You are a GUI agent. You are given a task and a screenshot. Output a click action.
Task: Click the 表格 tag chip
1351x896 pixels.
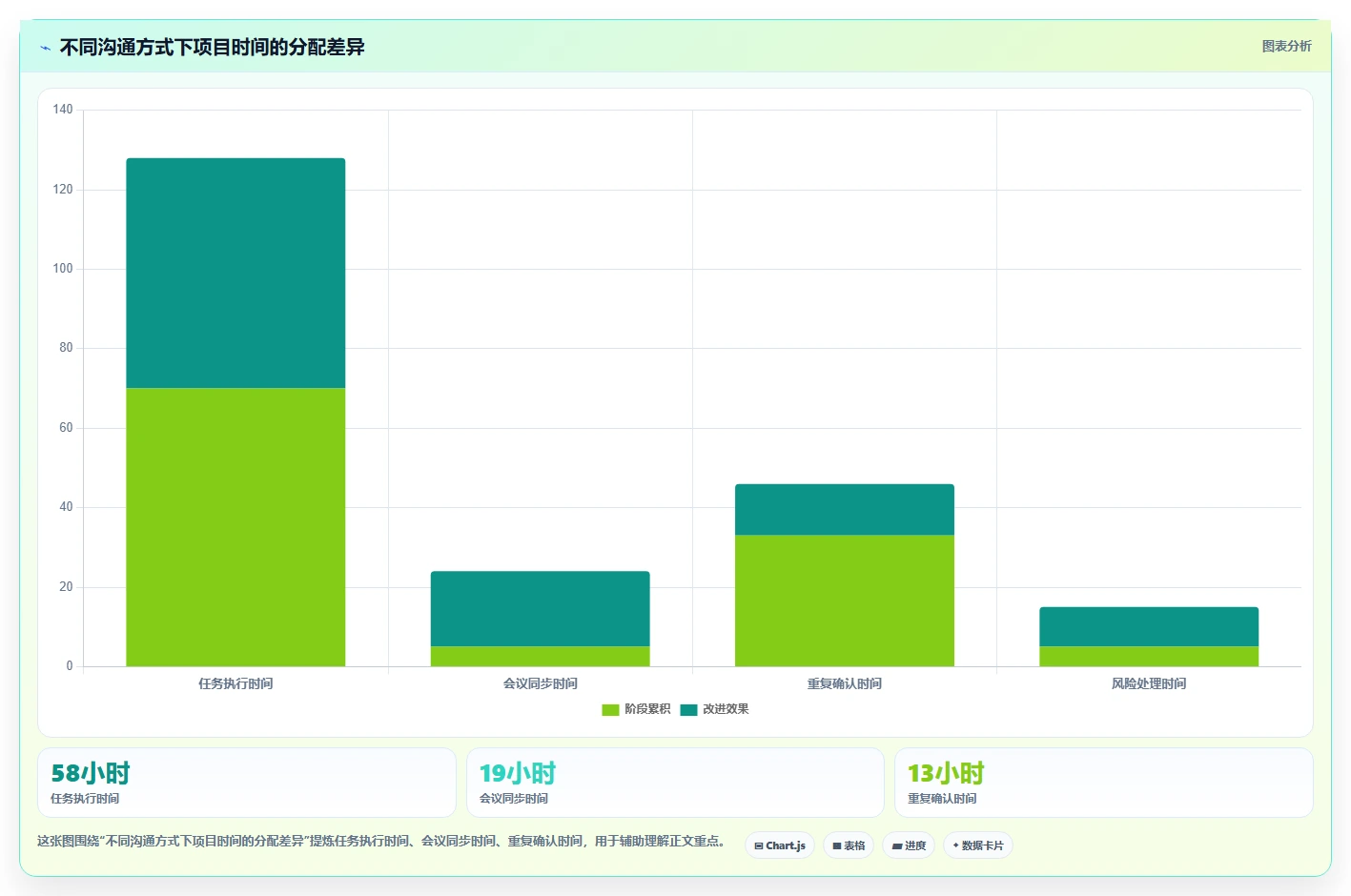(x=849, y=845)
